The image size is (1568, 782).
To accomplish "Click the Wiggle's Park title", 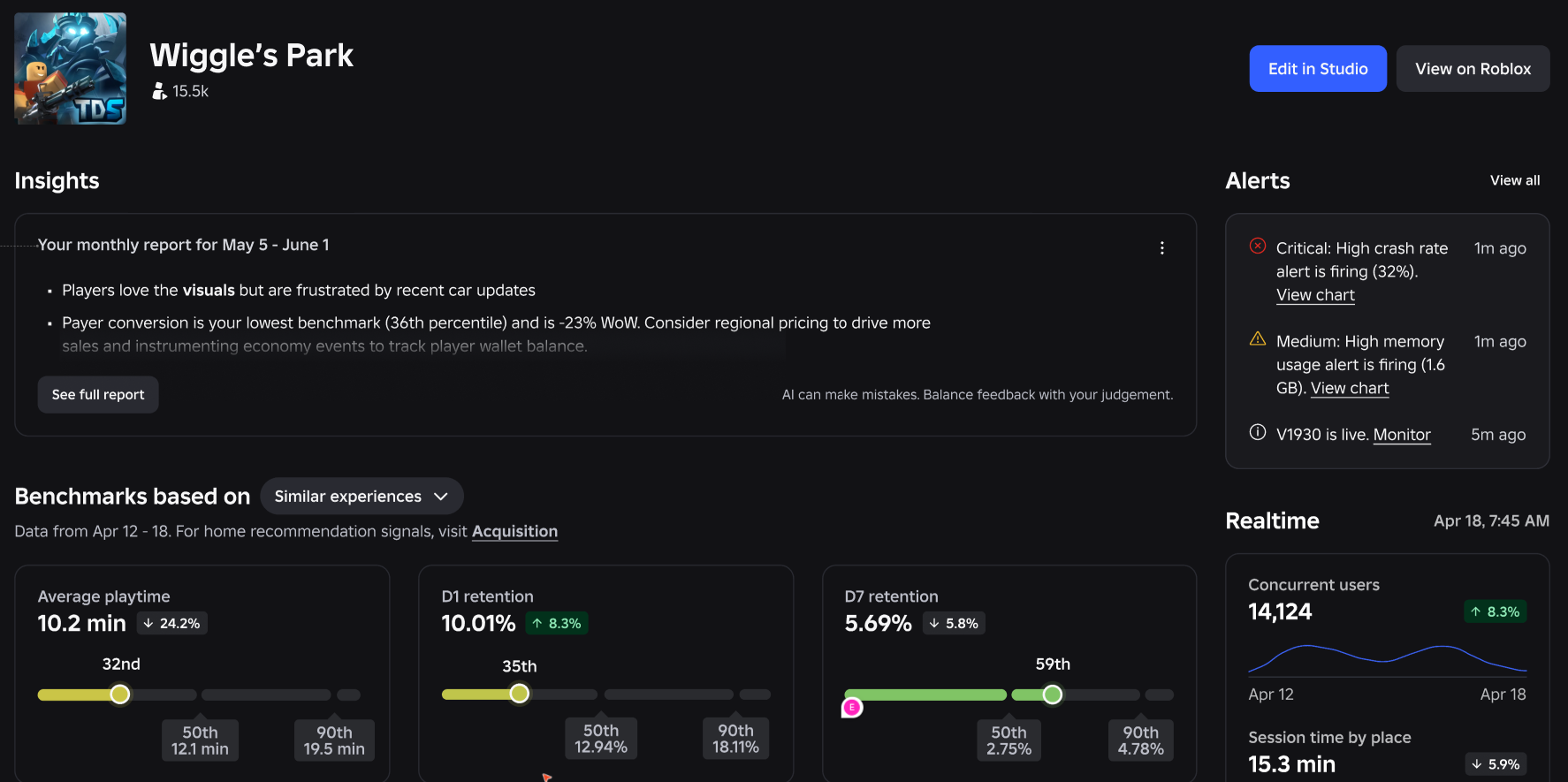I will point(252,56).
